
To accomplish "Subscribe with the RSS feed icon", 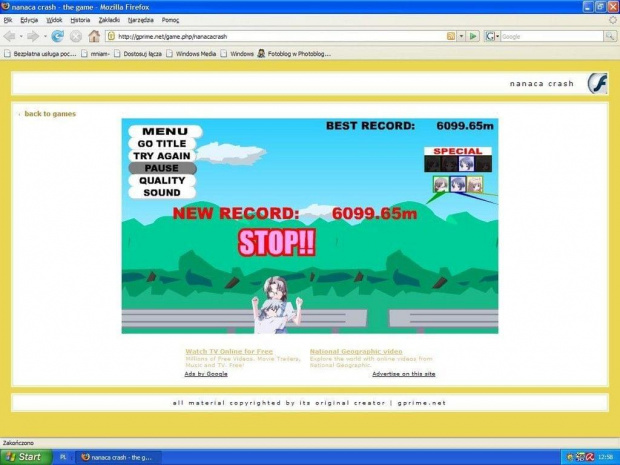I will tap(451, 36).
